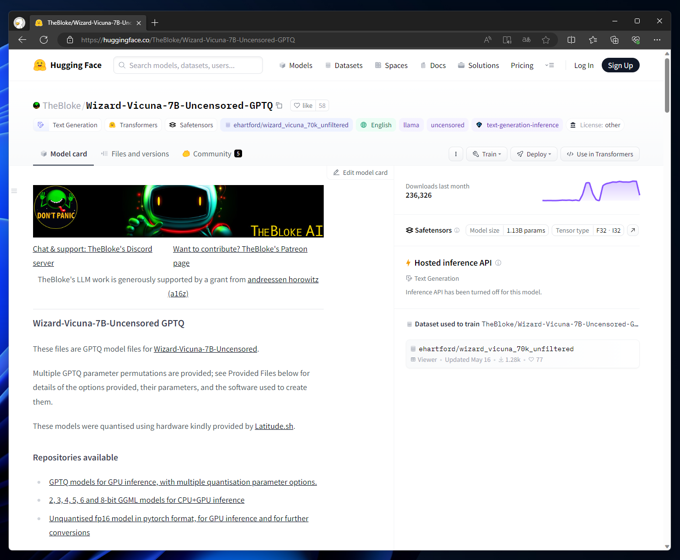Image resolution: width=680 pixels, height=560 pixels.
Task: Expand the Train dropdown
Action: point(487,154)
